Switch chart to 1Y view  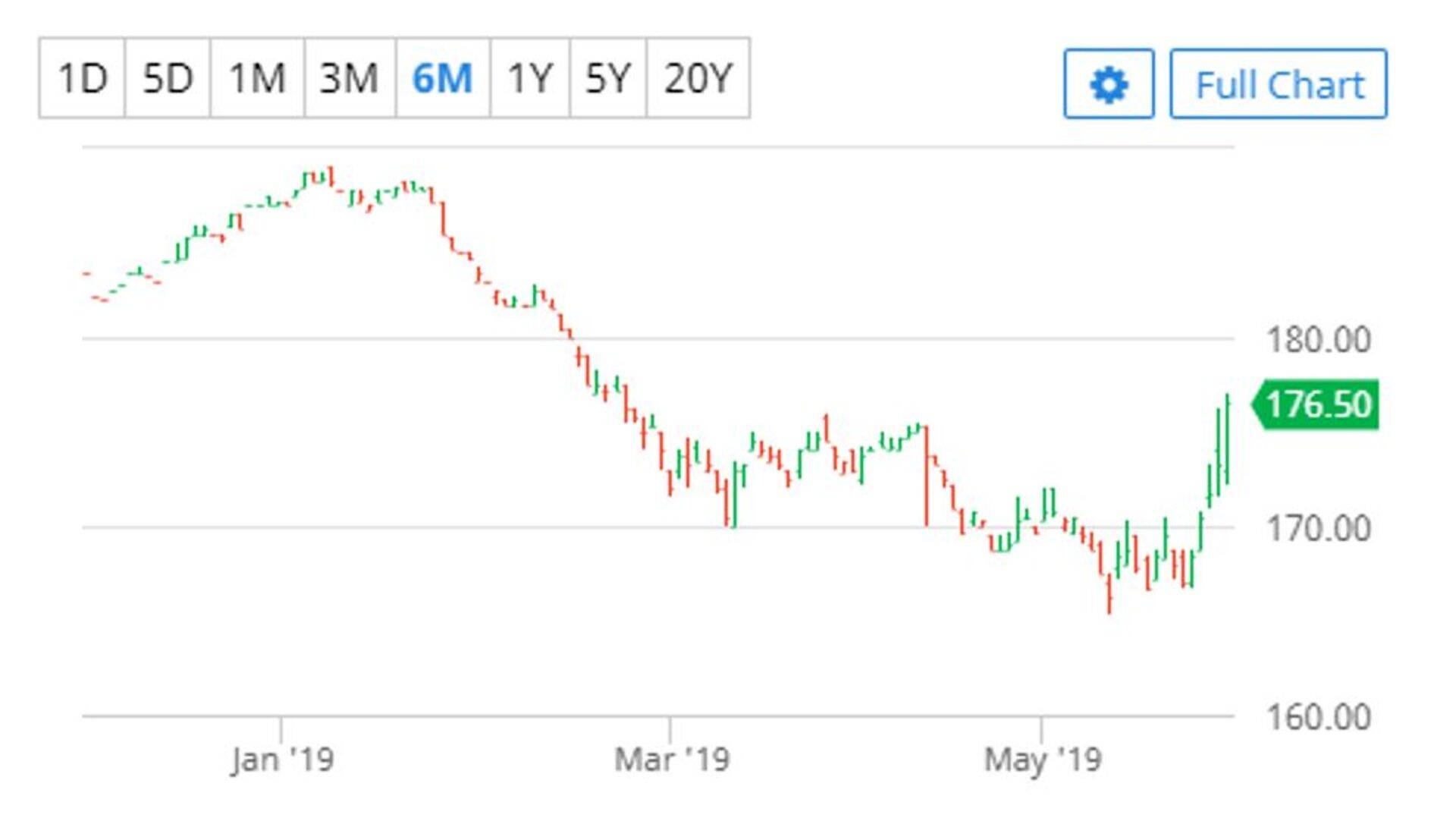click(529, 78)
